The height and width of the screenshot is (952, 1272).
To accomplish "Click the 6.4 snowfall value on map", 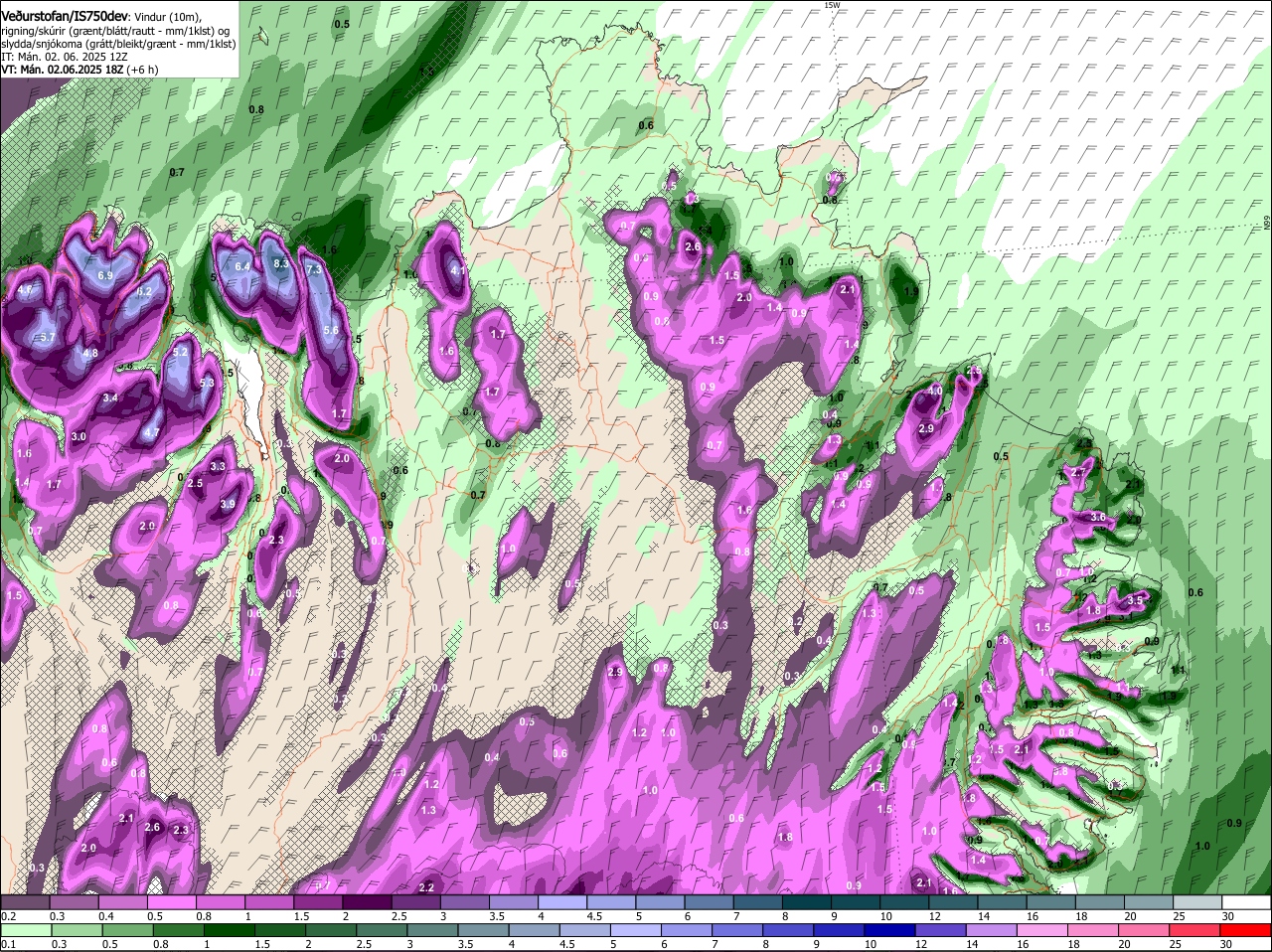I will pos(242,266).
